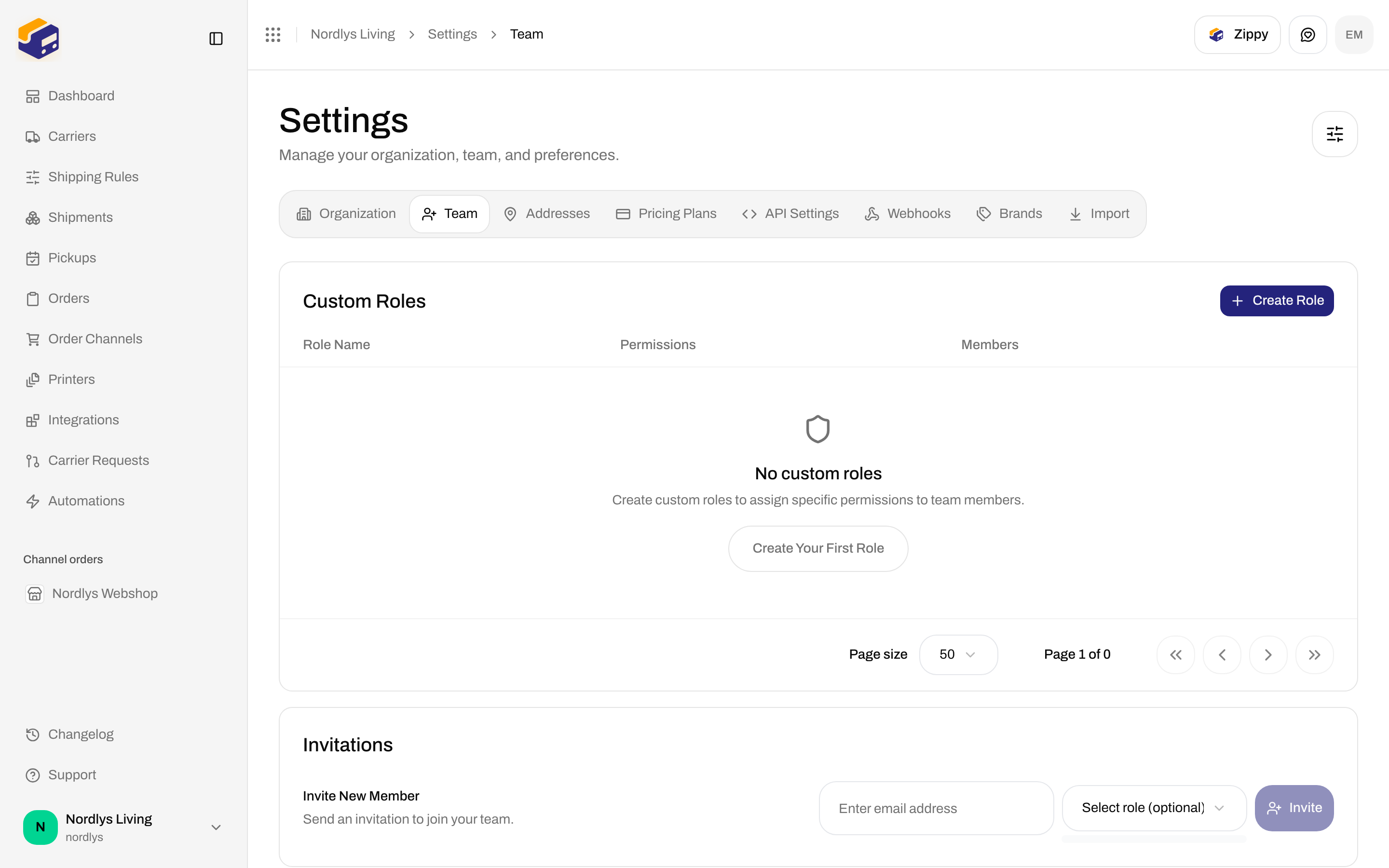The width and height of the screenshot is (1389, 868).
Task: Switch to the Organization tab
Action: pos(346,214)
